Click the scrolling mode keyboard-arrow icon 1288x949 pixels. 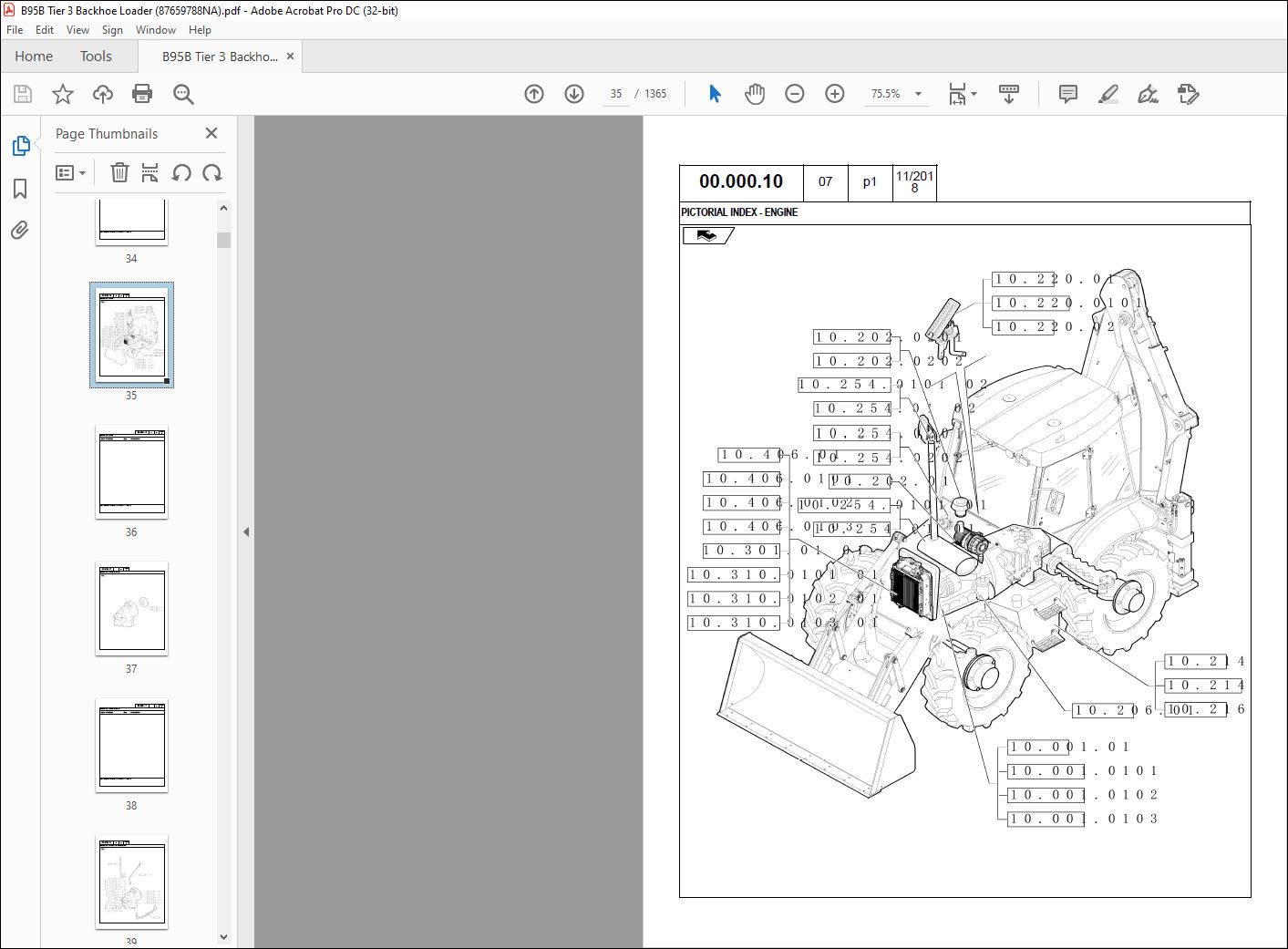pyautogui.click(x=1009, y=94)
